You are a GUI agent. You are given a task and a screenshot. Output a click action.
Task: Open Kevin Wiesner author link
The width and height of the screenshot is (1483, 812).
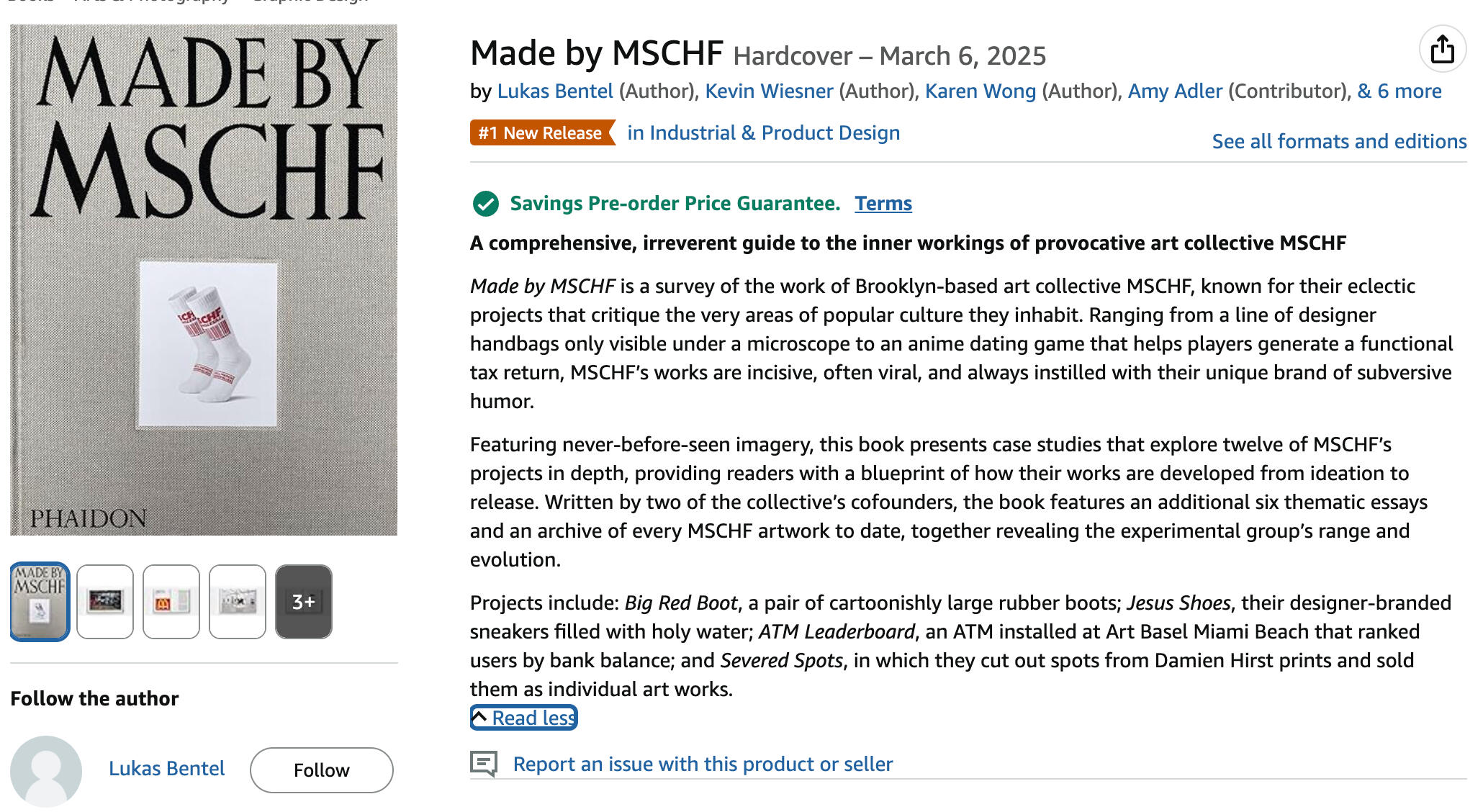click(x=769, y=91)
